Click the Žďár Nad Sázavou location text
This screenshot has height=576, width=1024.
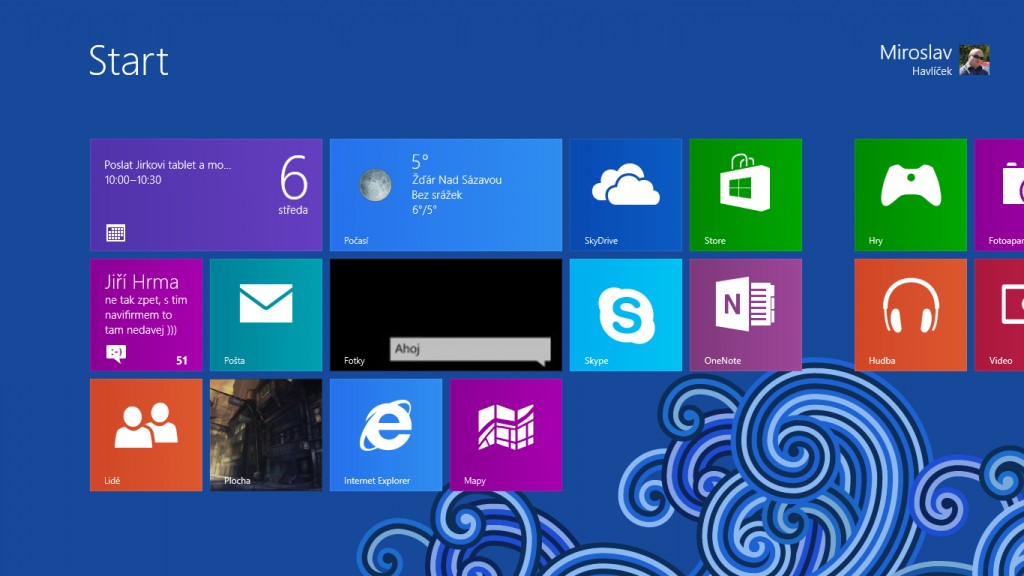click(x=456, y=180)
